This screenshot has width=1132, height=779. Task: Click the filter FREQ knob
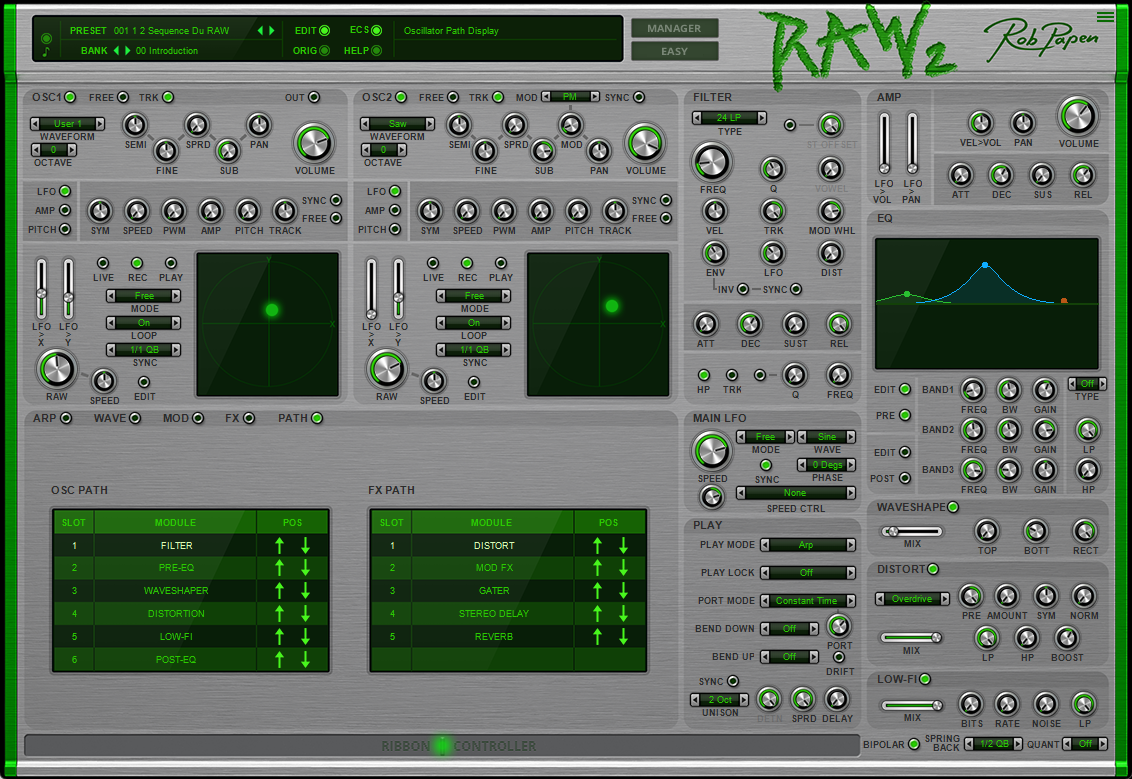click(x=712, y=161)
